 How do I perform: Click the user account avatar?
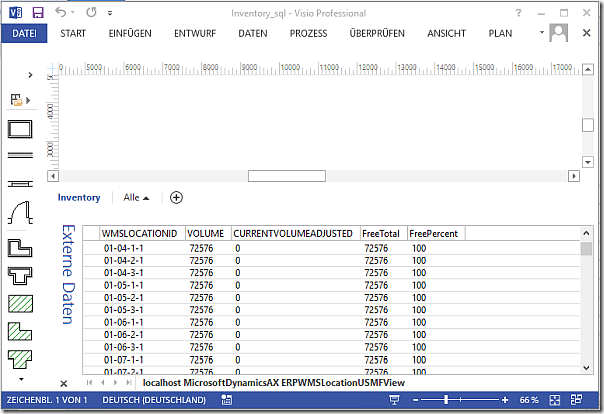(x=559, y=33)
